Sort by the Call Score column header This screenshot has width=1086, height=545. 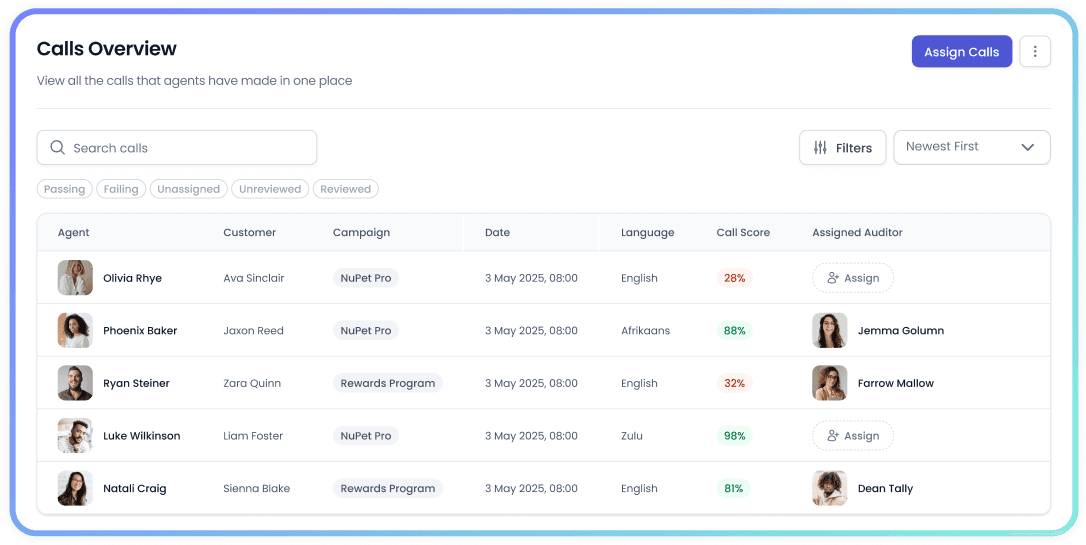(x=743, y=233)
